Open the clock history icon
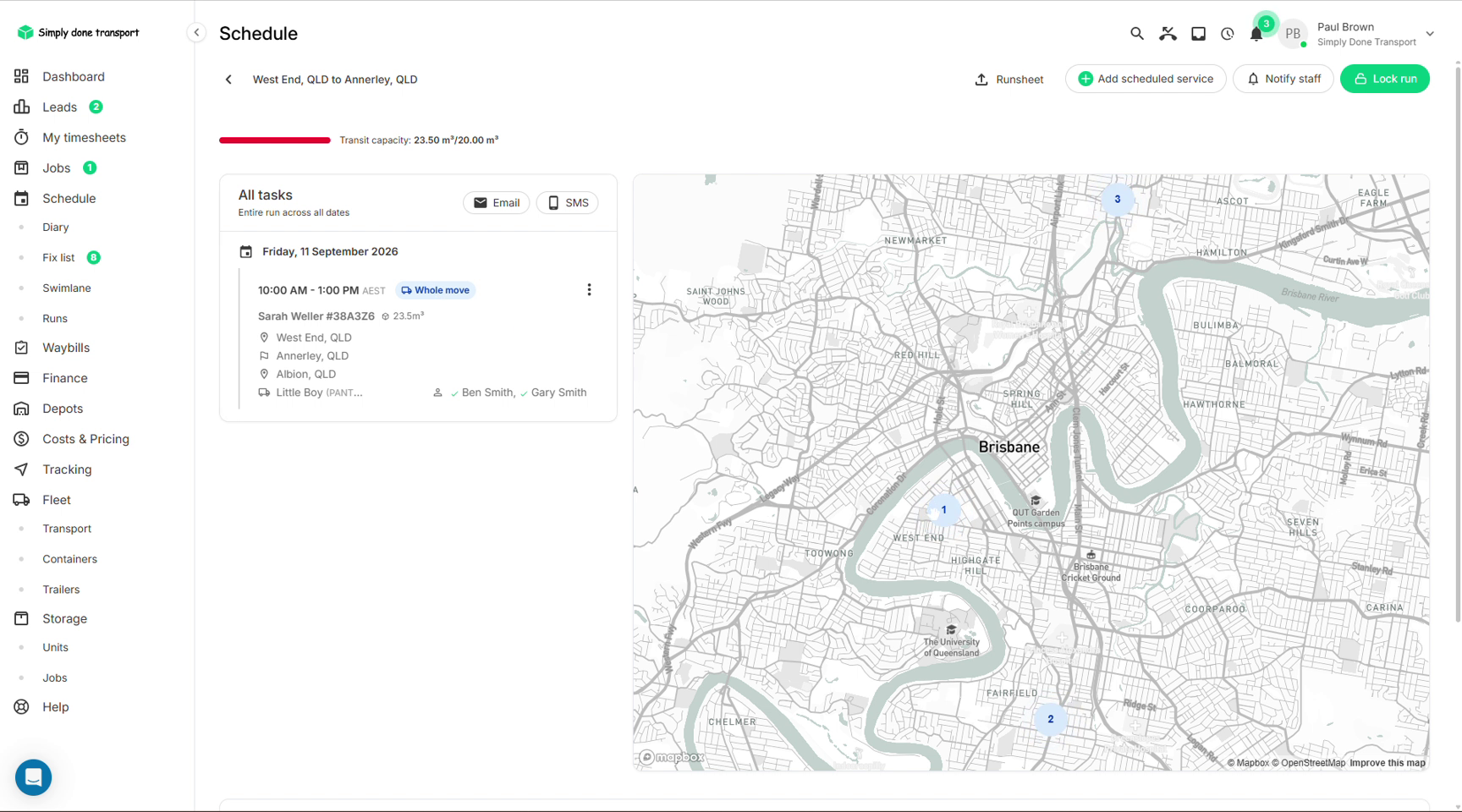 click(x=1227, y=34)
